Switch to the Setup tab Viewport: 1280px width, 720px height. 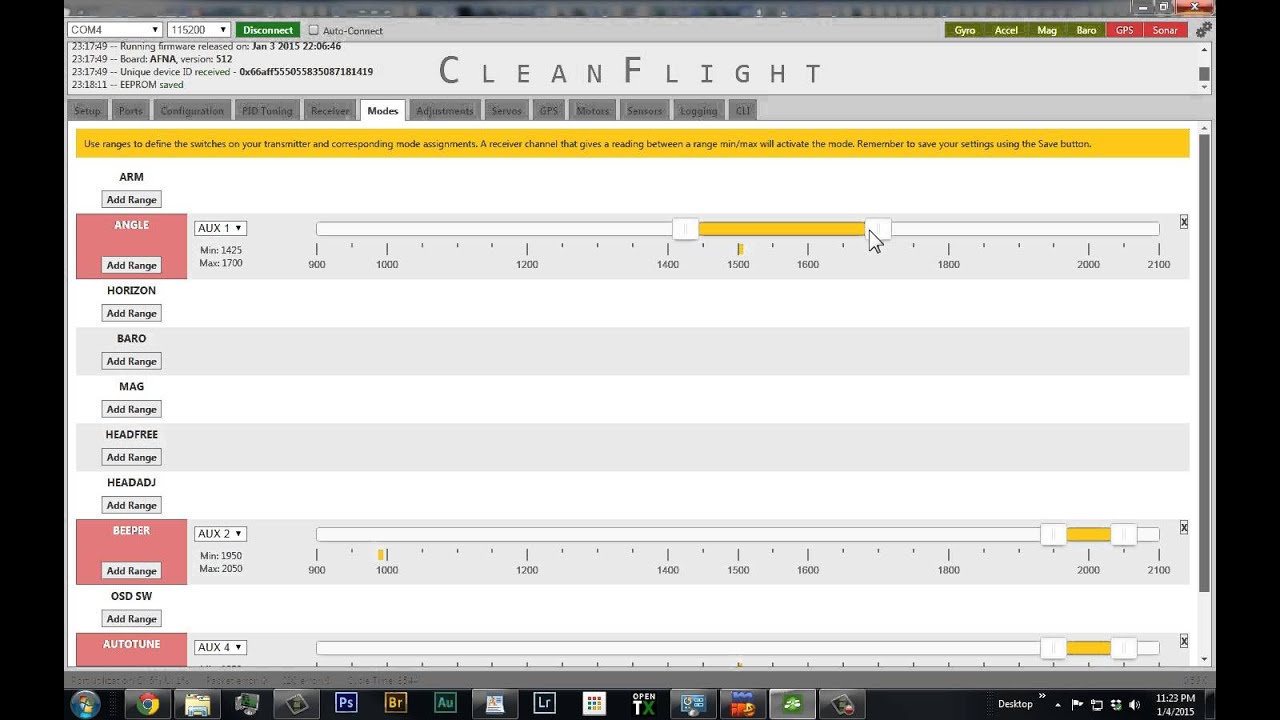point(88,110)
